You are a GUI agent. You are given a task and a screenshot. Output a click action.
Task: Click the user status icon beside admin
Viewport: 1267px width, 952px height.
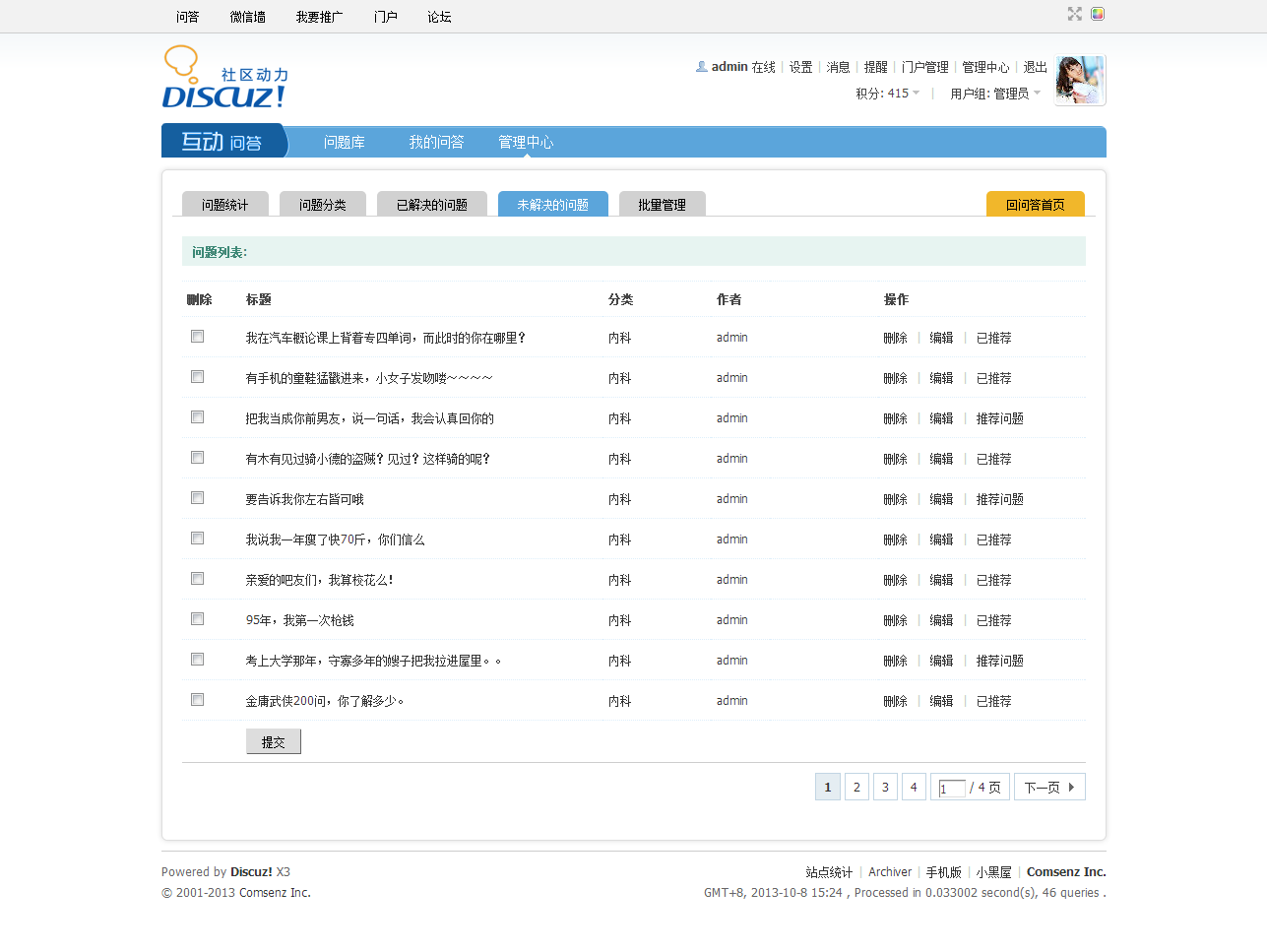coord(701,67)
